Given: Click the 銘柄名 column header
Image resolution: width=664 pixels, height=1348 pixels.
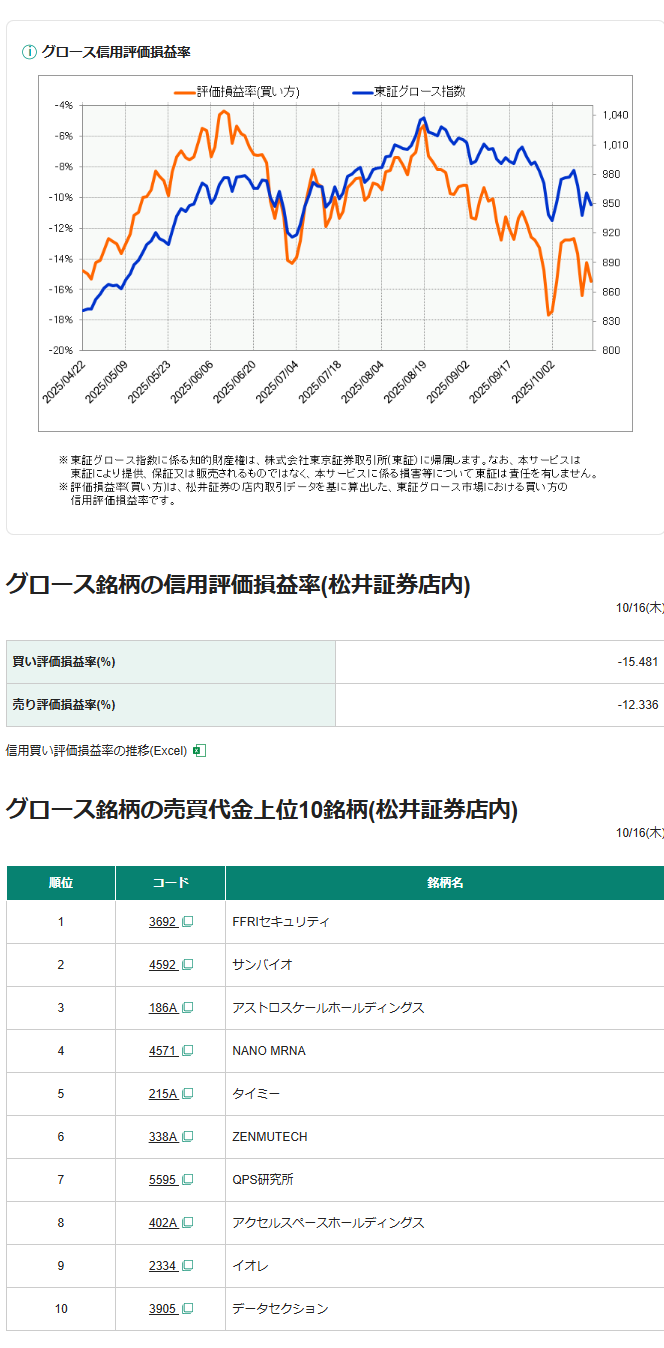Looking at the screenshot, I should click(x=444, y=883).
